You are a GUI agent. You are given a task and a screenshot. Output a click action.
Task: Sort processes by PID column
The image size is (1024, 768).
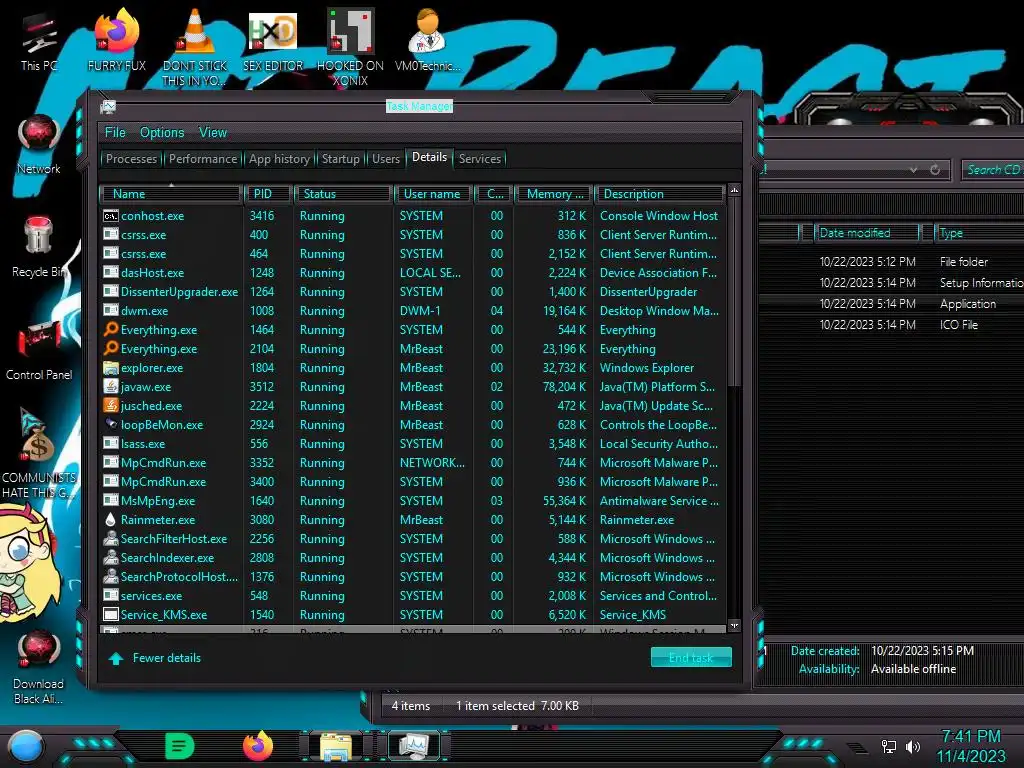[267, 194]
